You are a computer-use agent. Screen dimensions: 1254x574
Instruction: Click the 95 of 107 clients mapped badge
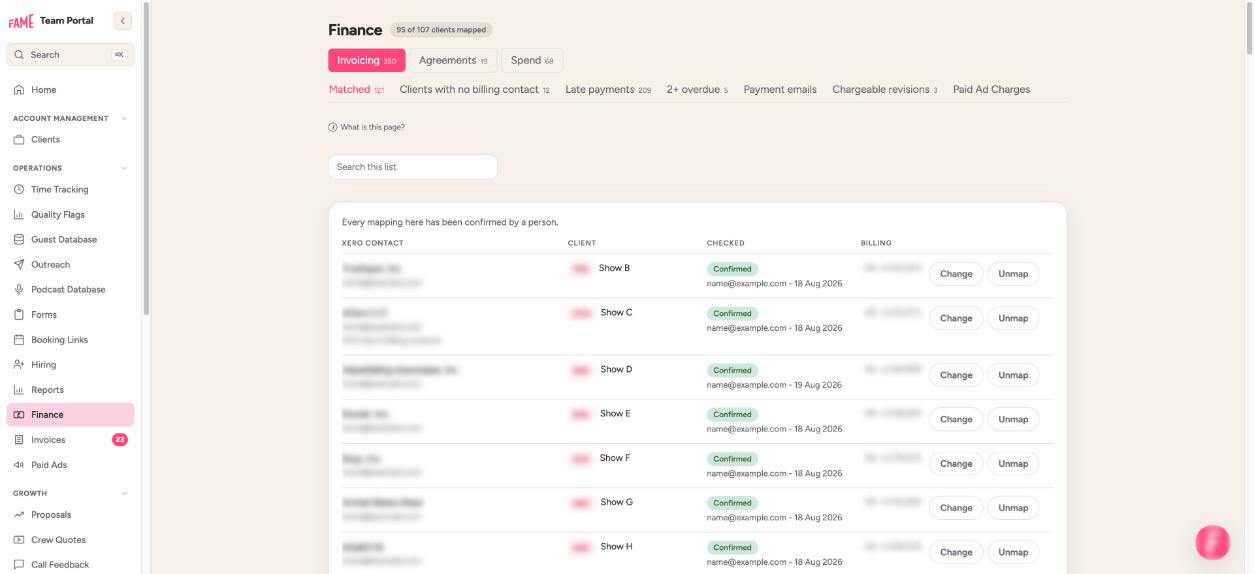[441, 30]
